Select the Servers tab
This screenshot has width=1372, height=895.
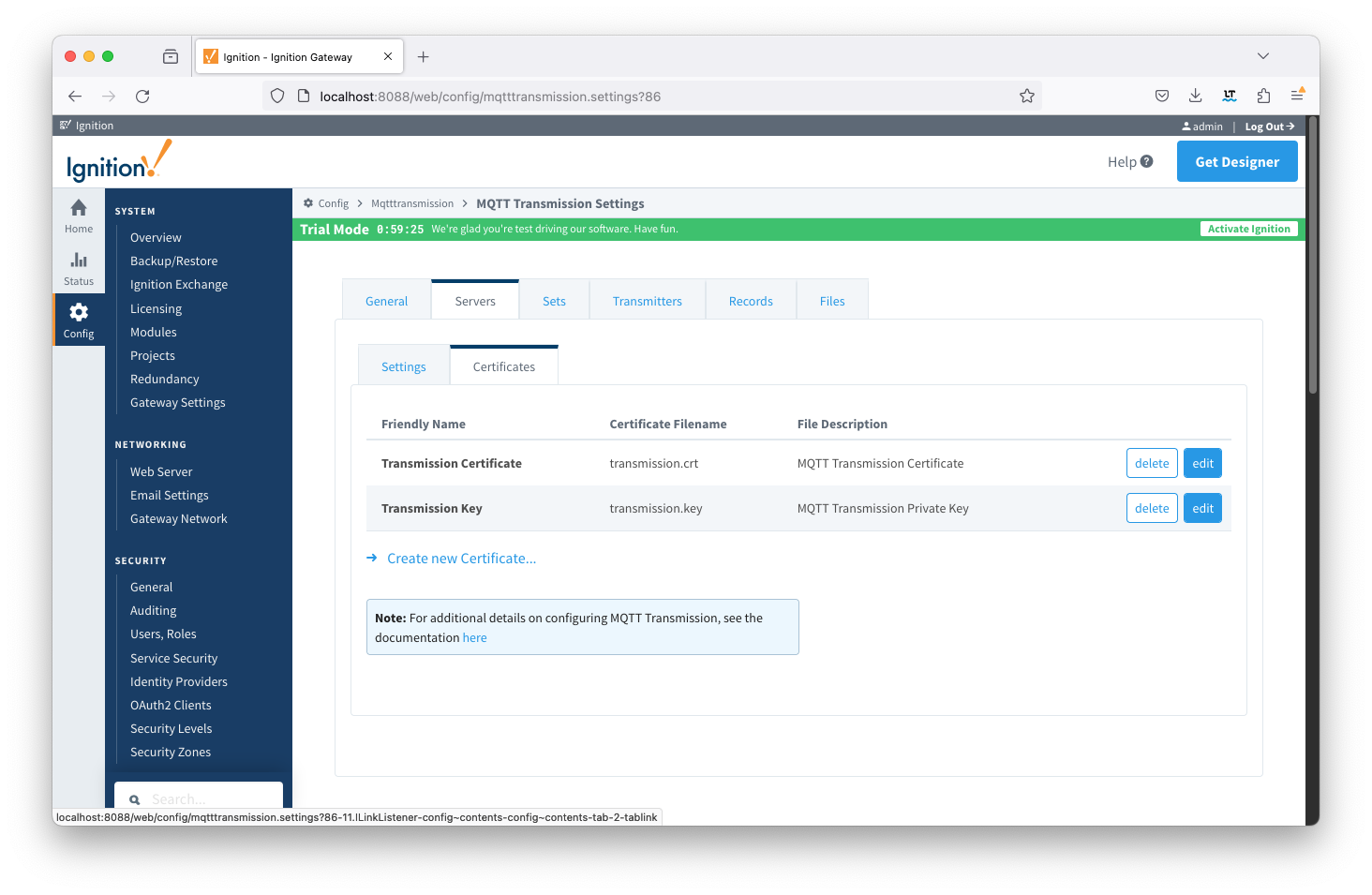click(475, 301)
